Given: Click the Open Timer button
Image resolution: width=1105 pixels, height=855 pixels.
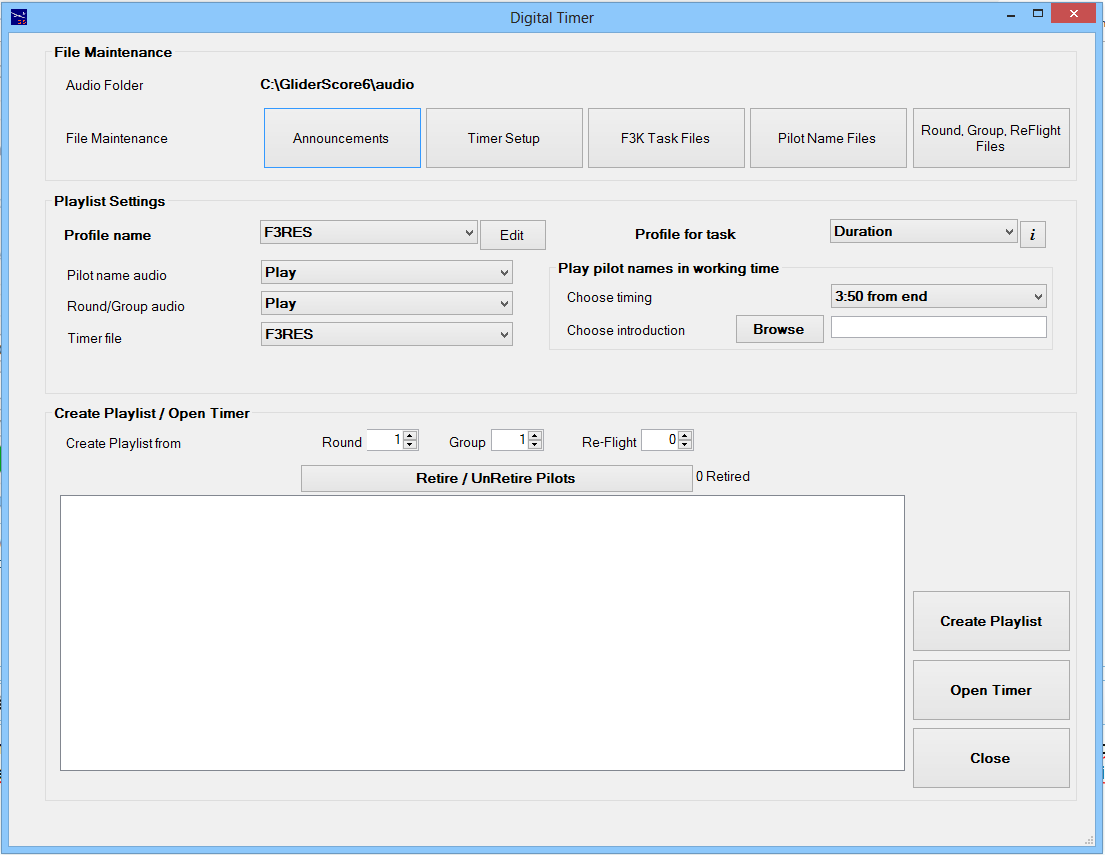Looking at the screenshot, I should pos(991,690).
